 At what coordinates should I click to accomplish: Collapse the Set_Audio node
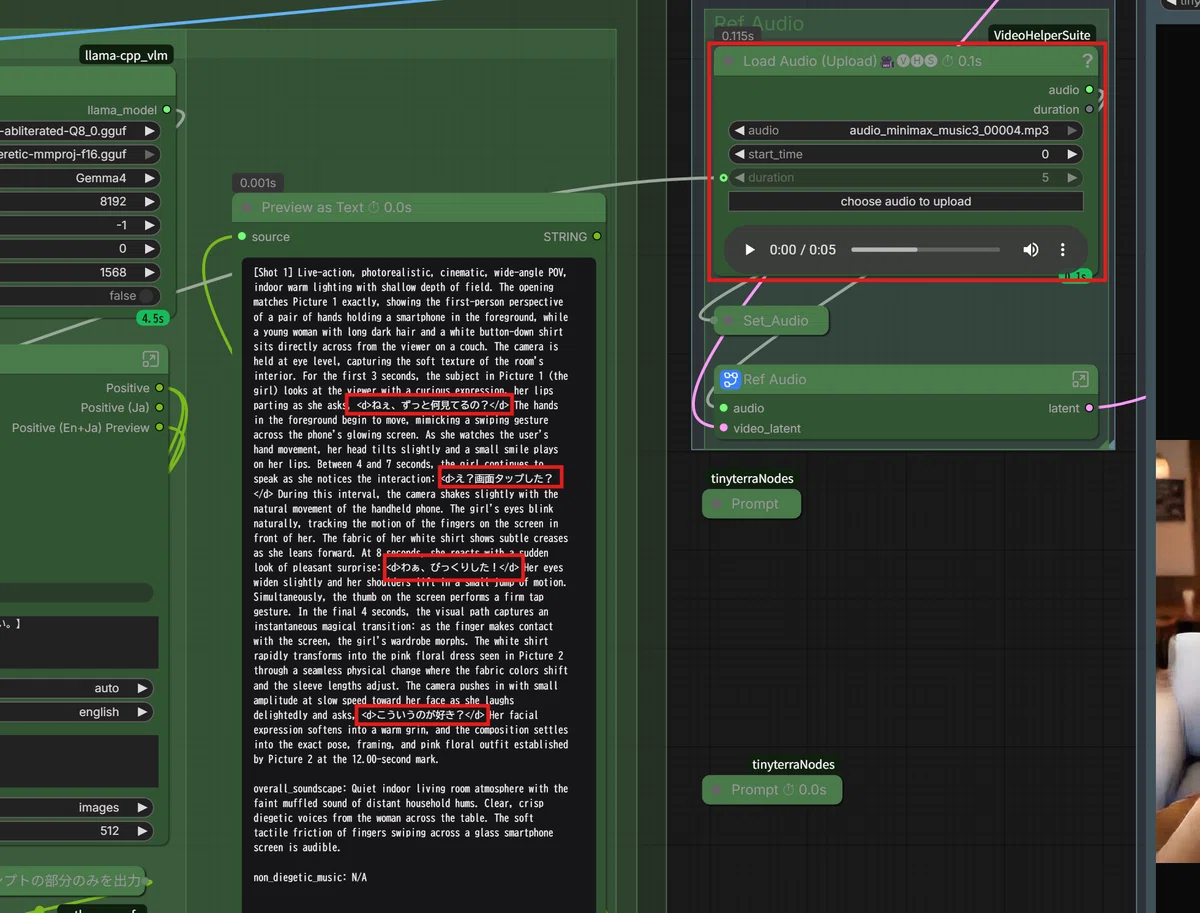[x=727, y=321]
